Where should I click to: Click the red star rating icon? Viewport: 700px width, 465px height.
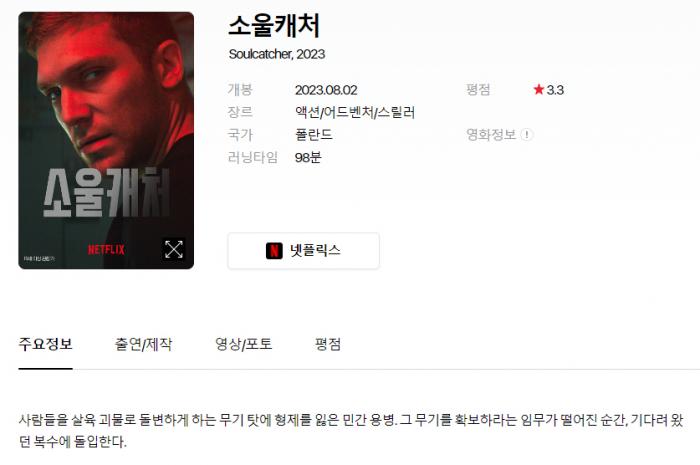click(x=539, y=90)
